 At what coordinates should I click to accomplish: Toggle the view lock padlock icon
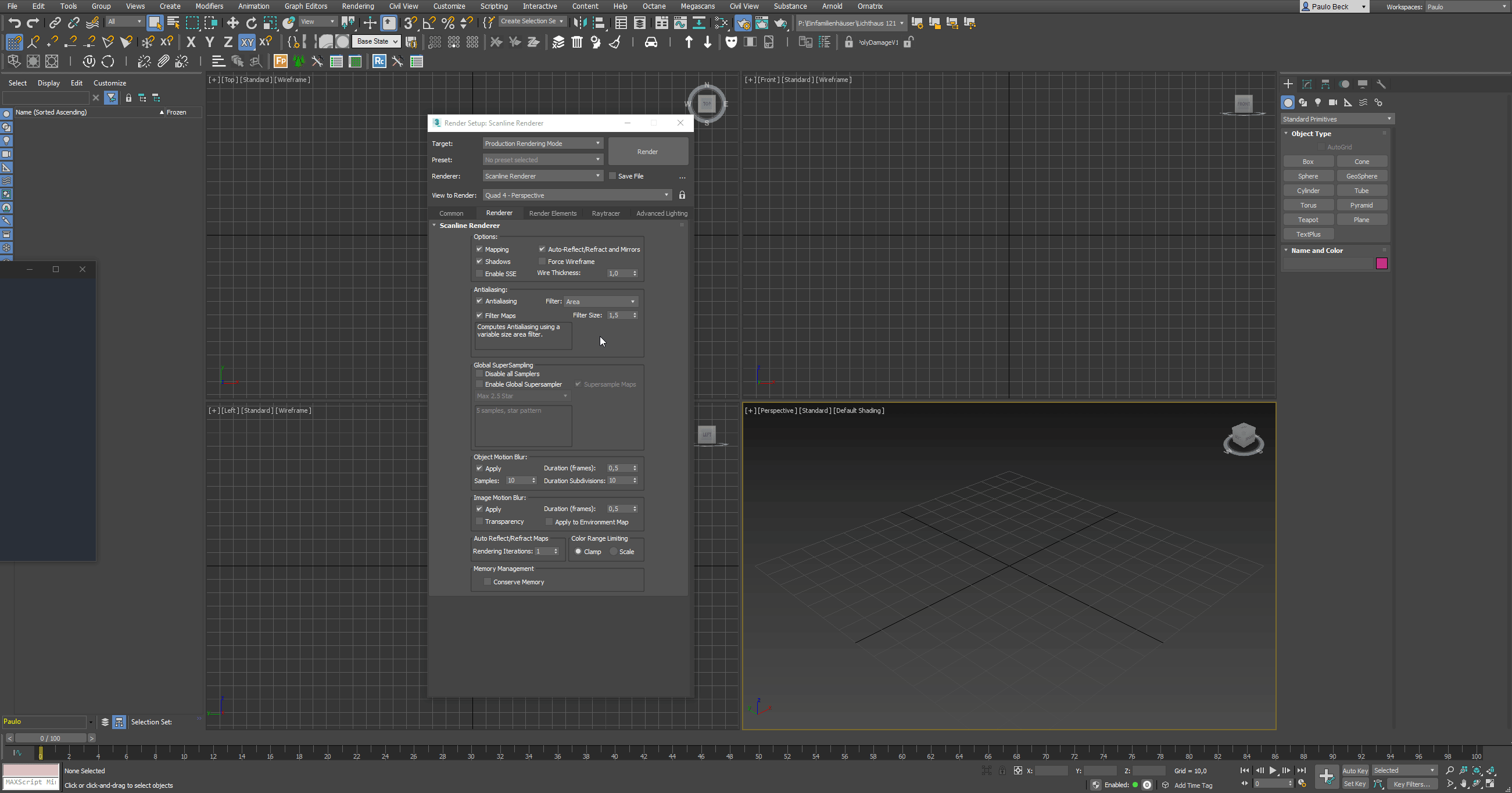(682, 195)
